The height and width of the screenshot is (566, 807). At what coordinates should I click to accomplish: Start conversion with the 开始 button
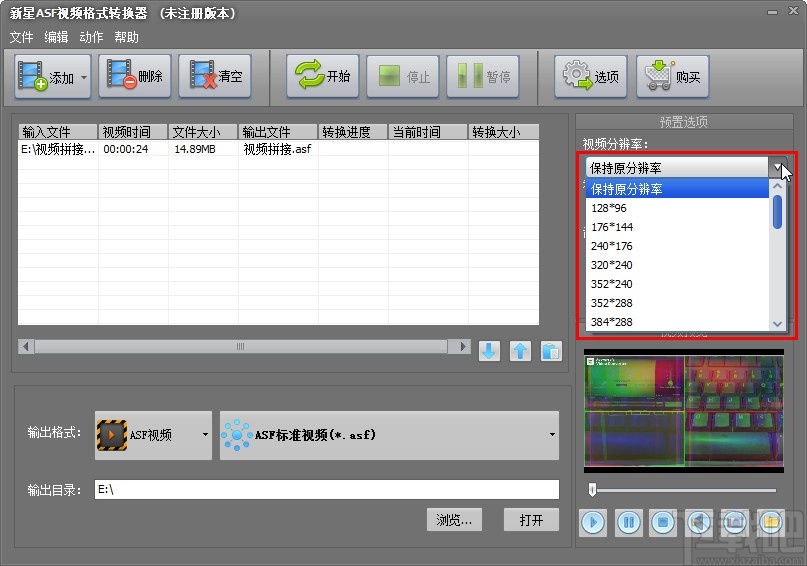click(323, 77)
